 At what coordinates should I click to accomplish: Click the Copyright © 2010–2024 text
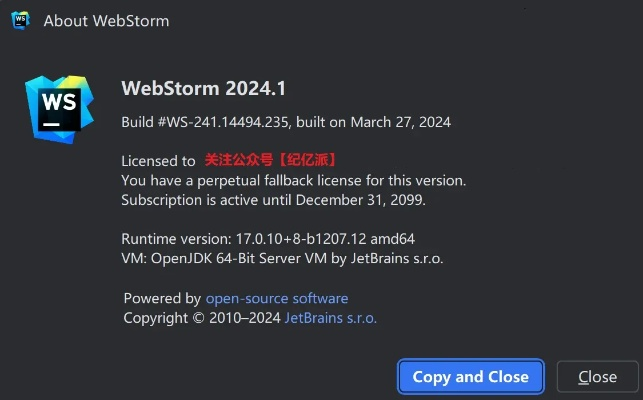coord(202,317)
